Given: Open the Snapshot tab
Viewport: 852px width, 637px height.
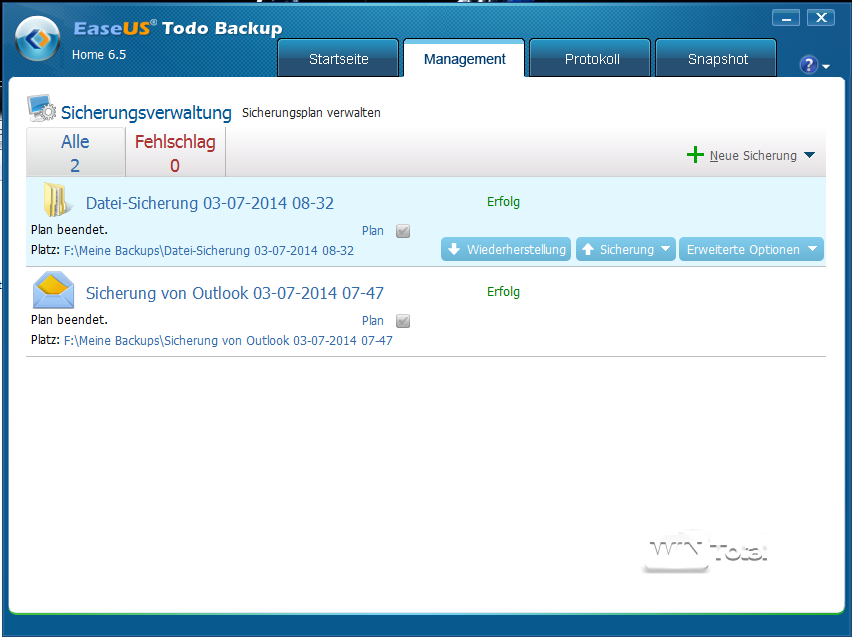Looking at the screenshot, I should pyautogui.click(x=717, y=58).
